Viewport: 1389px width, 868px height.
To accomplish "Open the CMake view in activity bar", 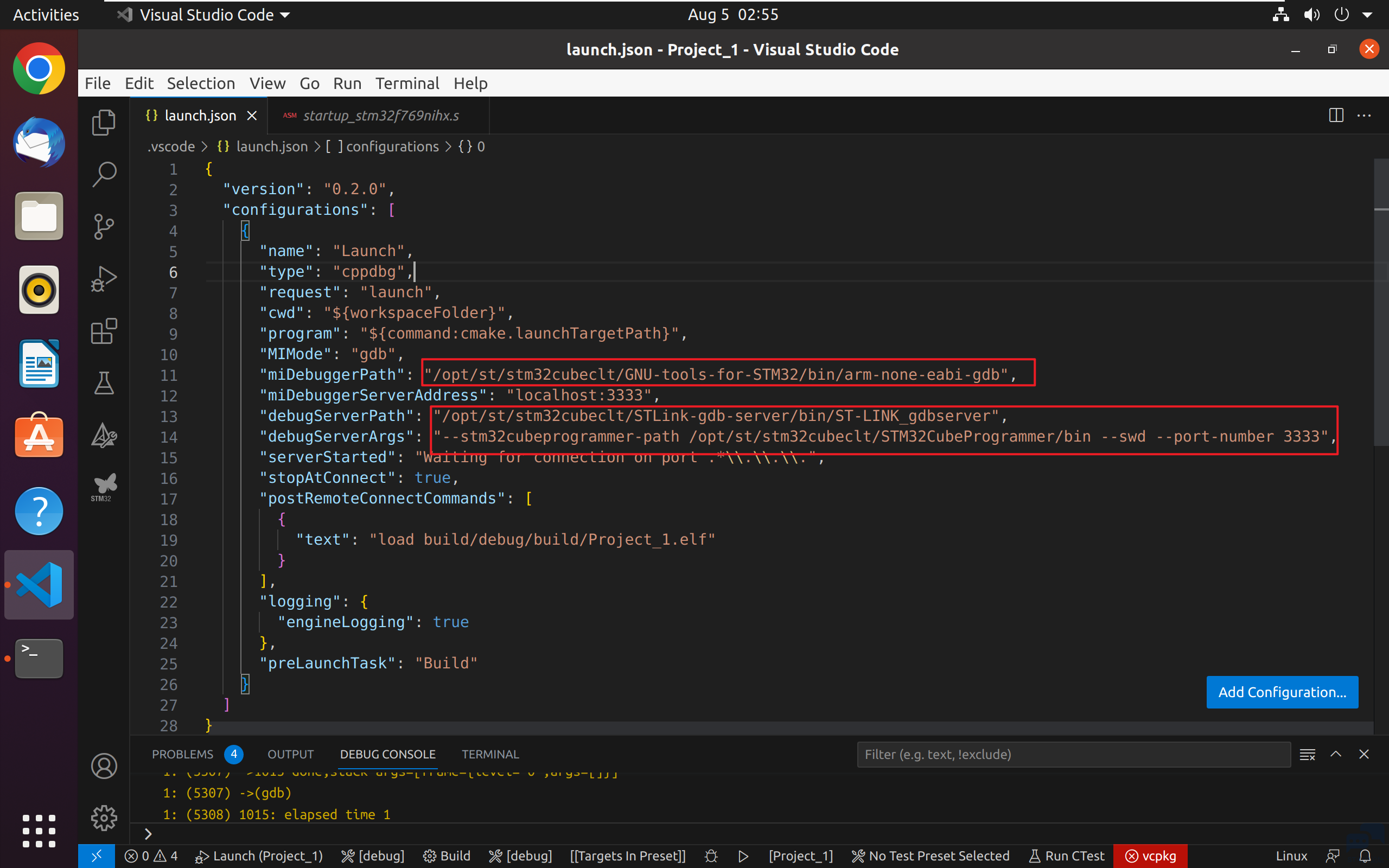I will (x=104, y=436).
